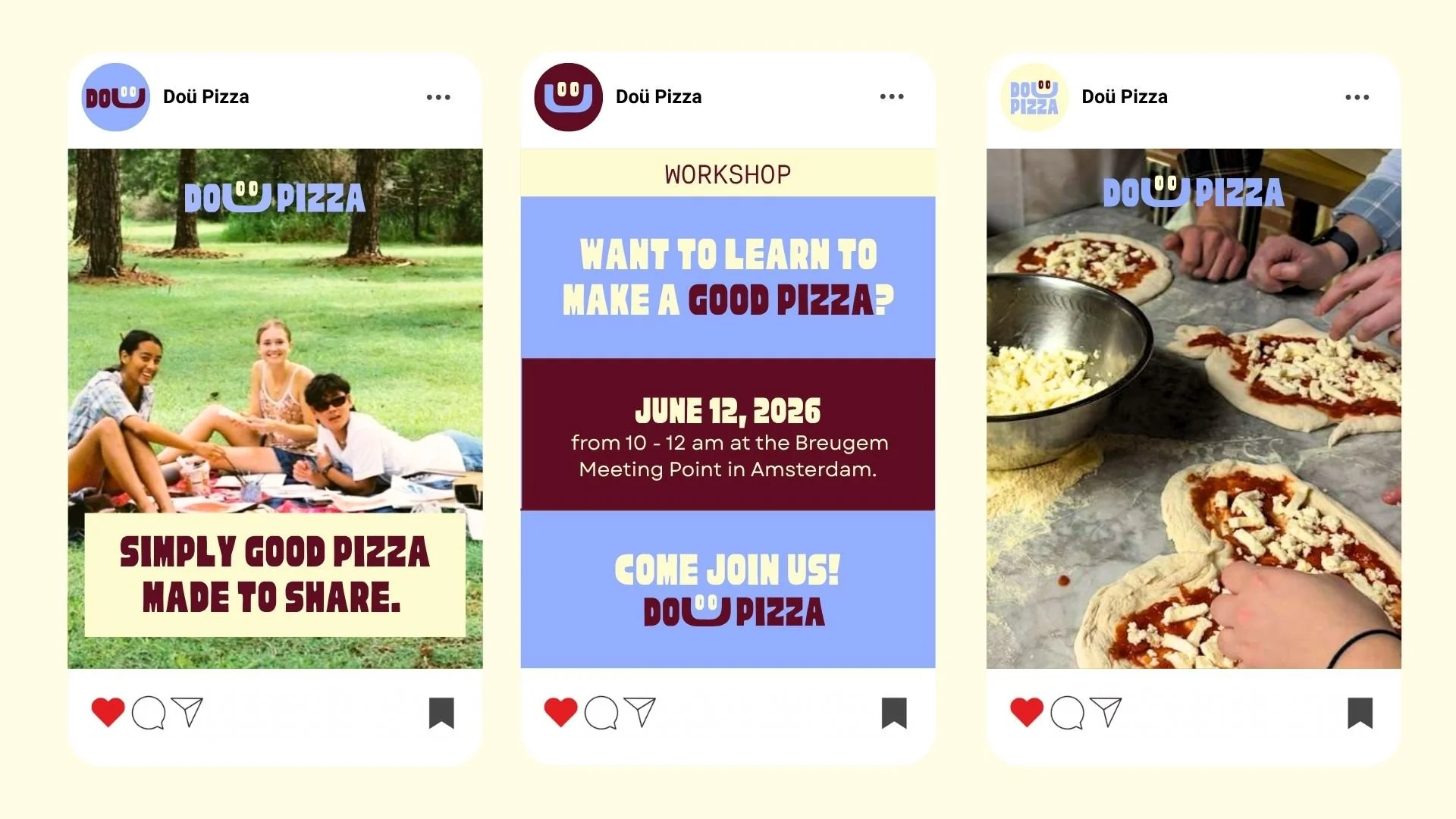Click heart on the pizza-making post
1456x819 pixels.
[x=1027, y=712]
